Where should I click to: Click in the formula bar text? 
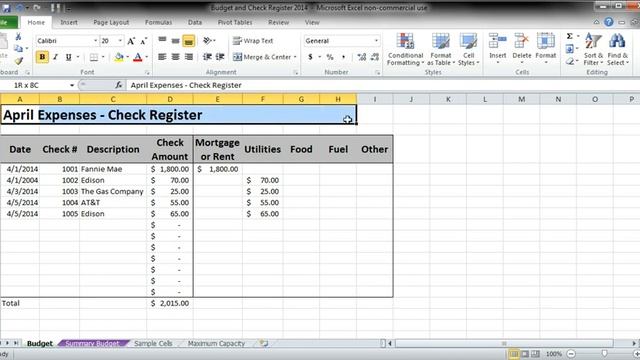[x=186, y=85]
